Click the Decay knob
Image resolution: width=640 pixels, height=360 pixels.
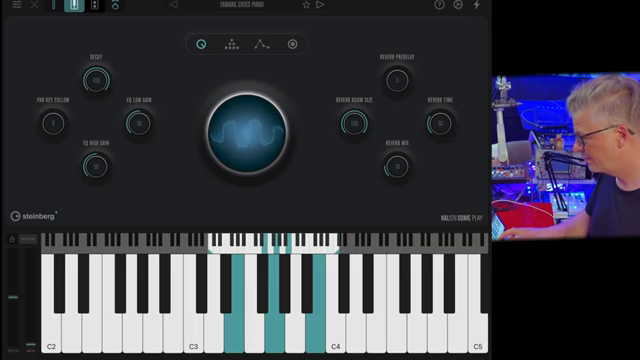pyautogui.click(x=96, y=80)
